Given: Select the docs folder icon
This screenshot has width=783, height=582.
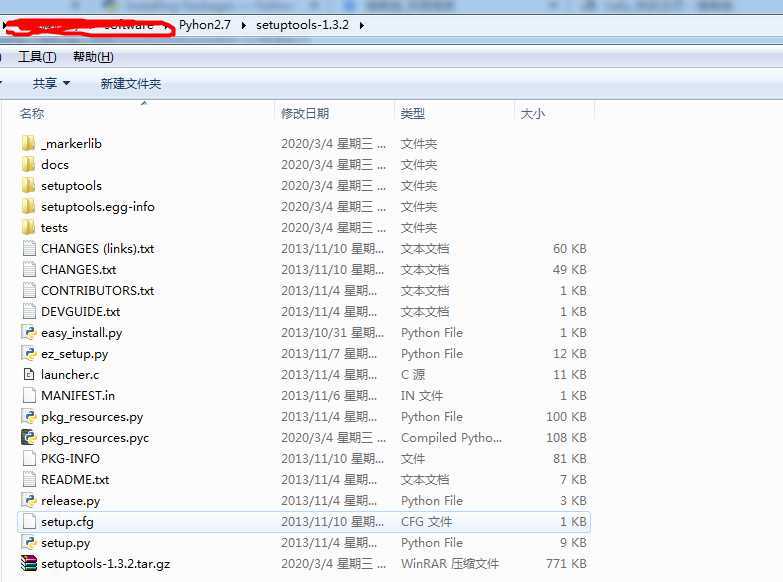Looking at the screenshot, I should [28, 165].
